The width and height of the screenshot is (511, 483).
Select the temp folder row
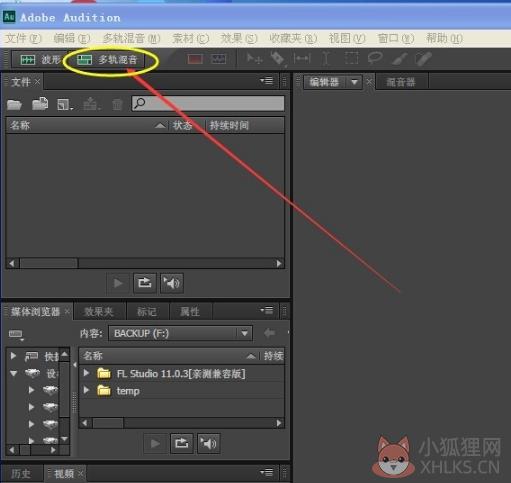(x=182, y=390)
